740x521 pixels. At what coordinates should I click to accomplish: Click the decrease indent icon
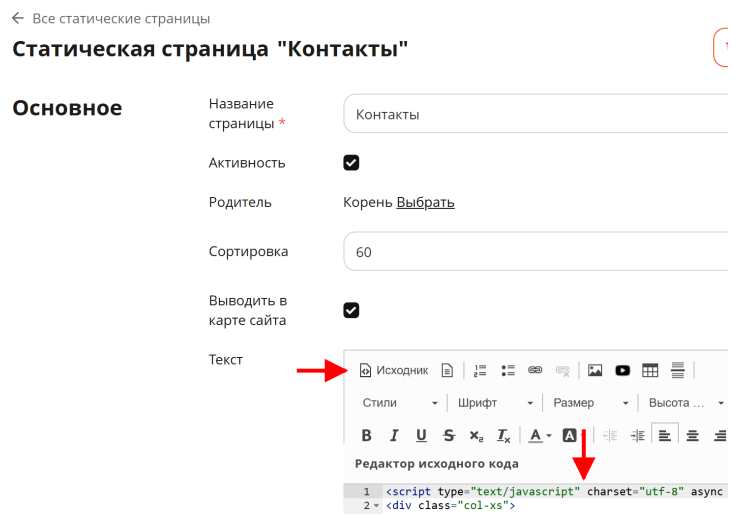610,435
